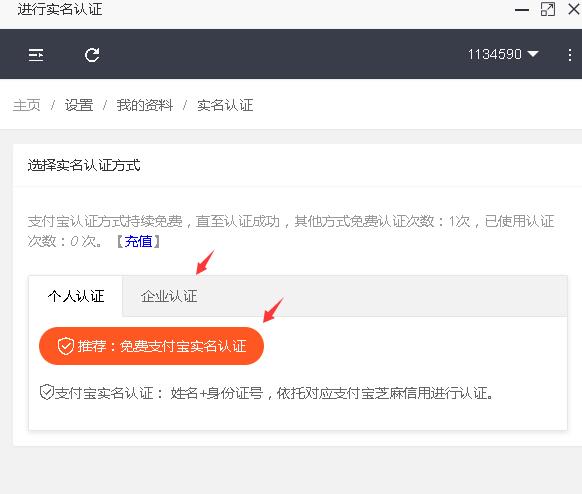Click the refresh page icon
The height and width of the screenshot is (494, 582).
click(x=92, y=55)
